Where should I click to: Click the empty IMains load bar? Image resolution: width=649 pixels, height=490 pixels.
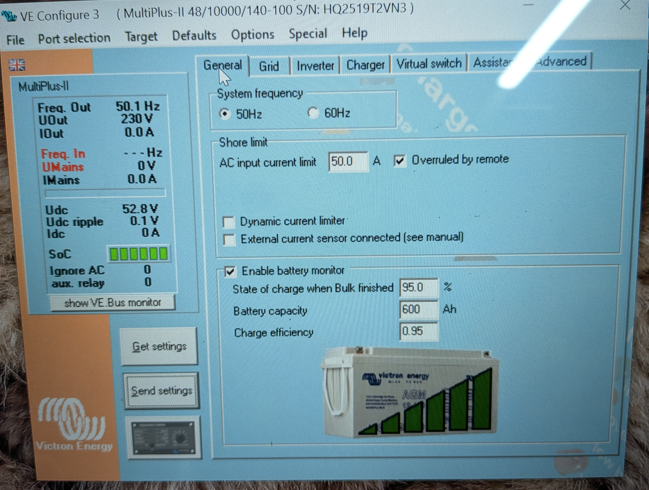(105, 193)
